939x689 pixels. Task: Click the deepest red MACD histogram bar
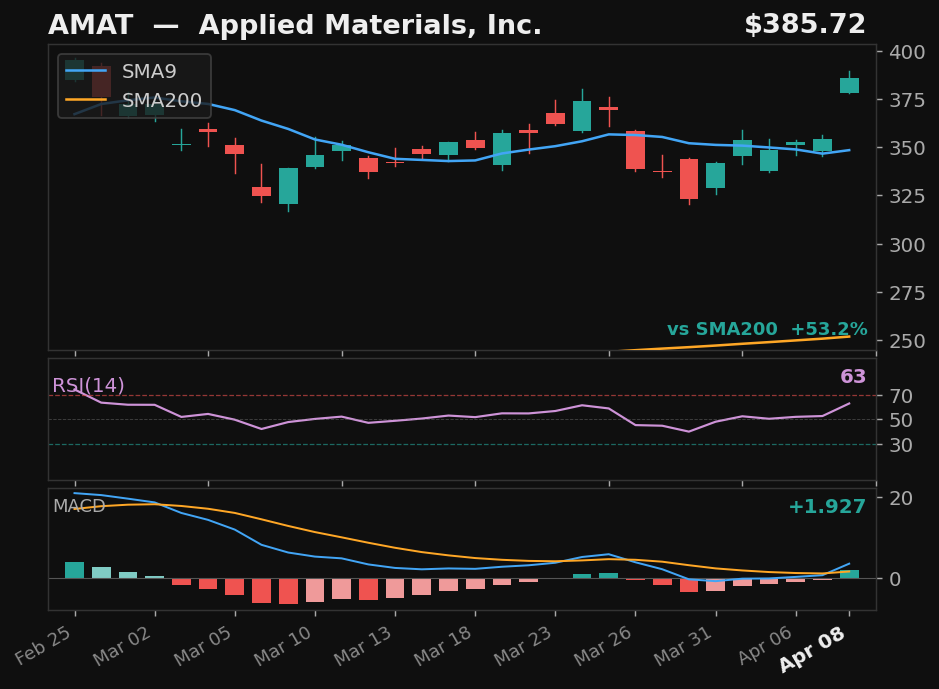pos(290,593)
